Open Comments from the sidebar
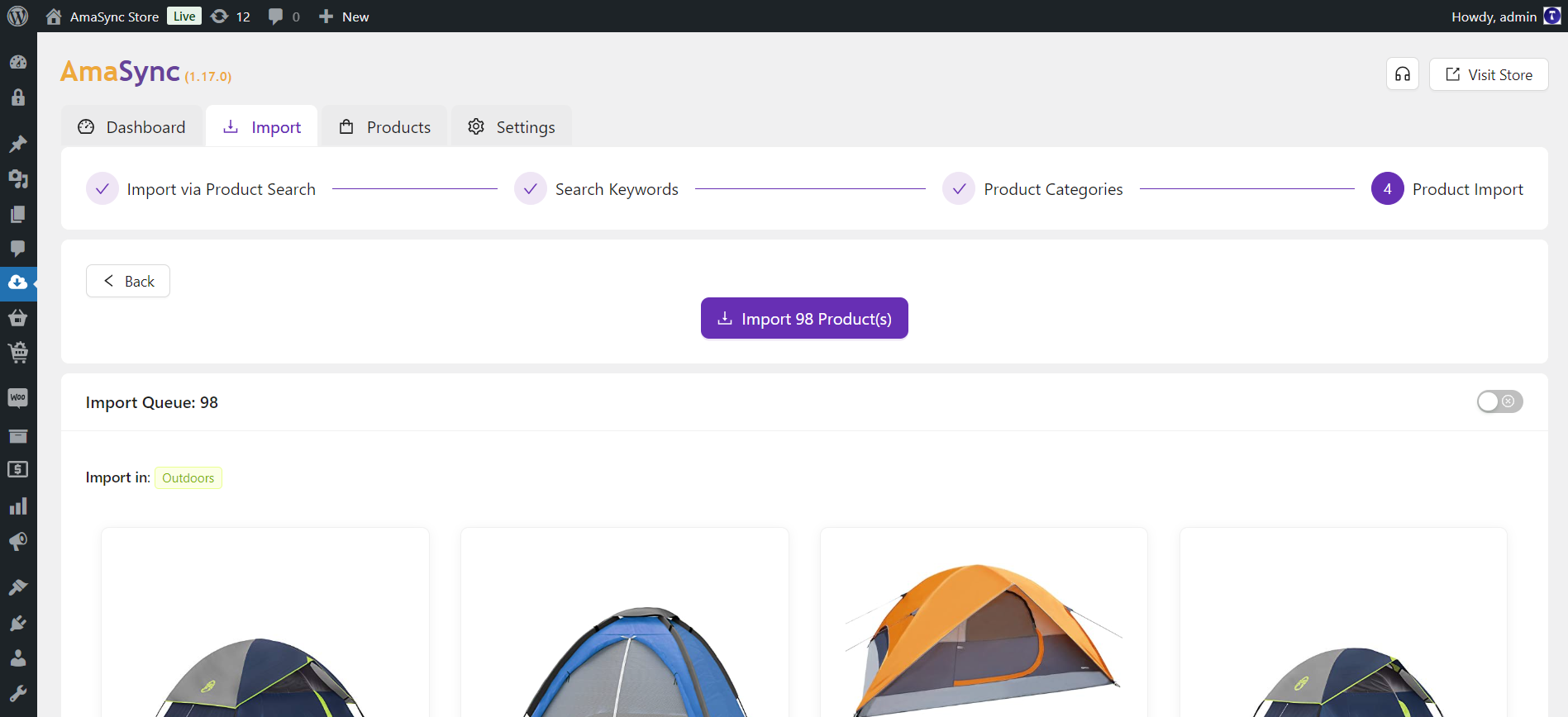The width and height of the screenshot is (1568, 717). pos(18,249)
